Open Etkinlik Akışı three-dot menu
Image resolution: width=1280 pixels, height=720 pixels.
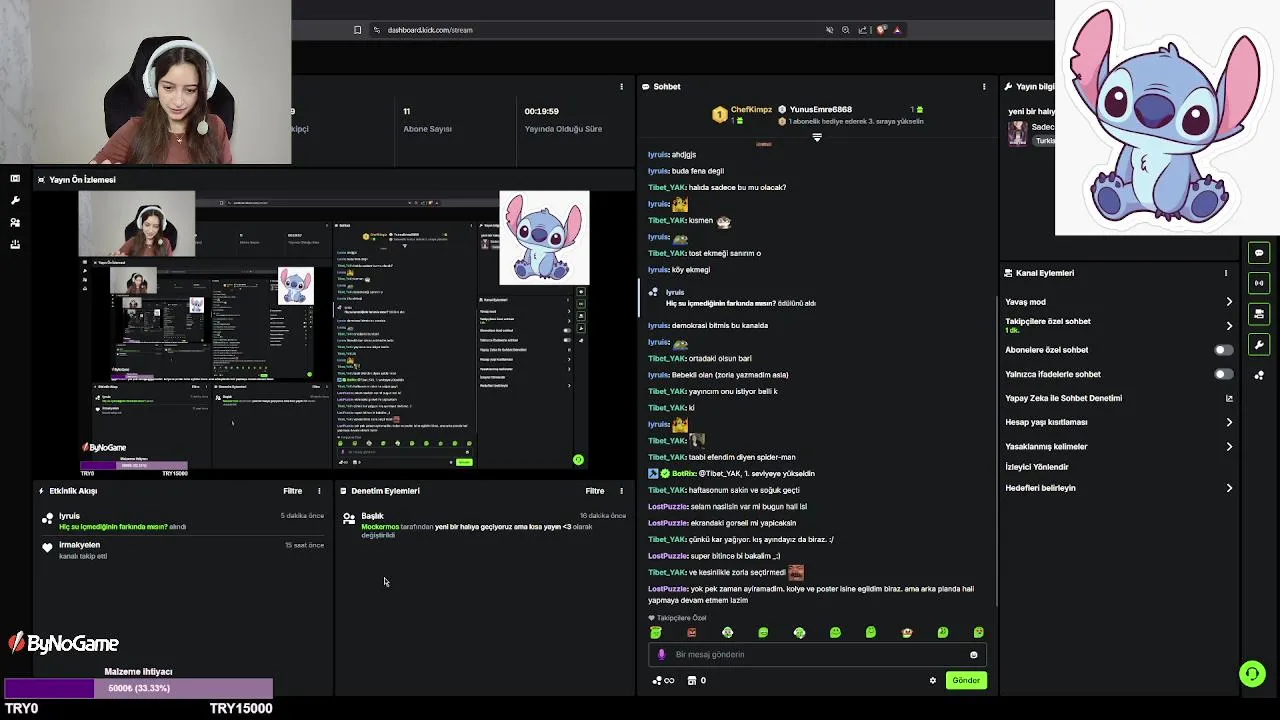coord(319,491)
